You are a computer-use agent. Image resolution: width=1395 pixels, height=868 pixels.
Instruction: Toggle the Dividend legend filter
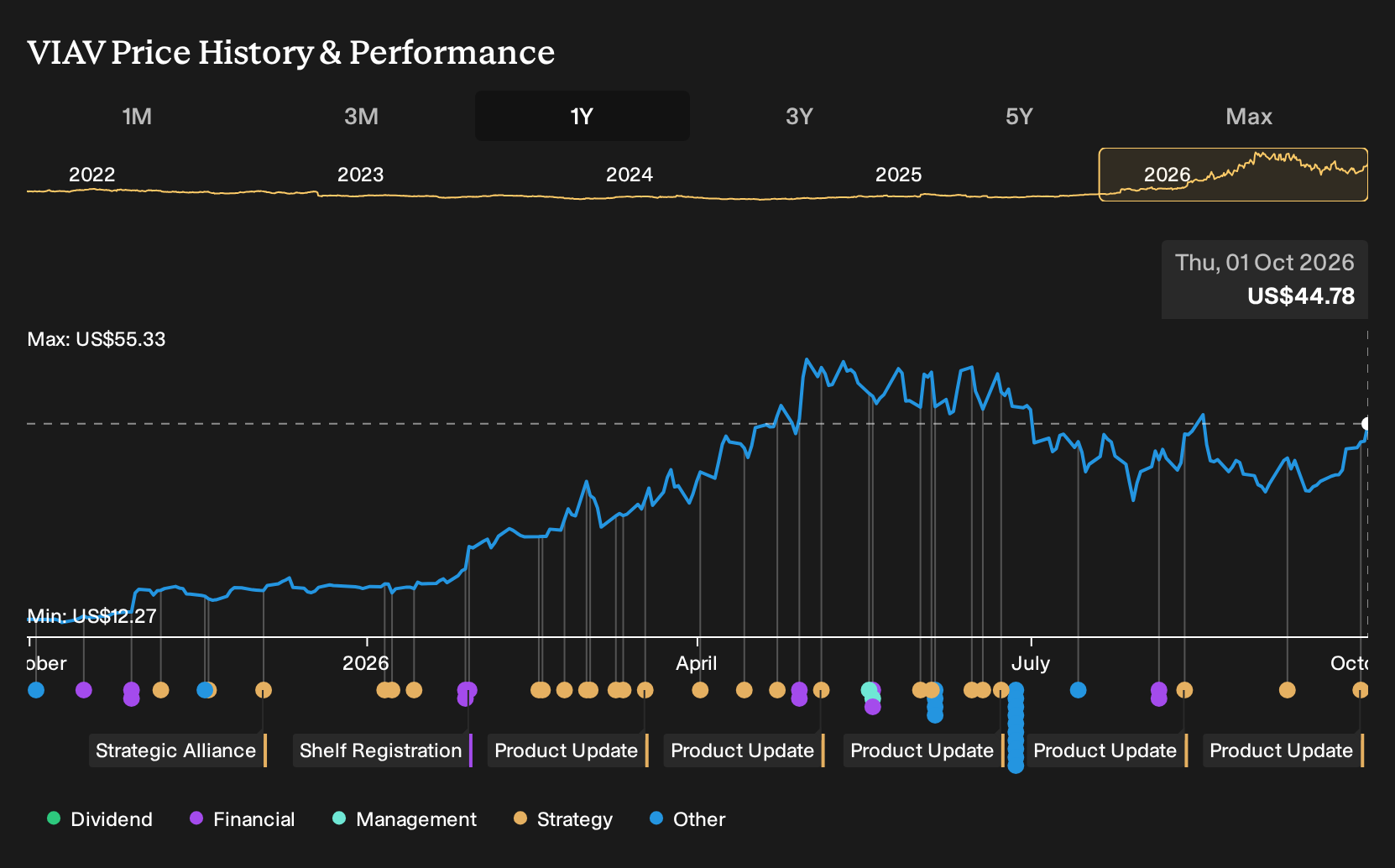tap(100, 818)
